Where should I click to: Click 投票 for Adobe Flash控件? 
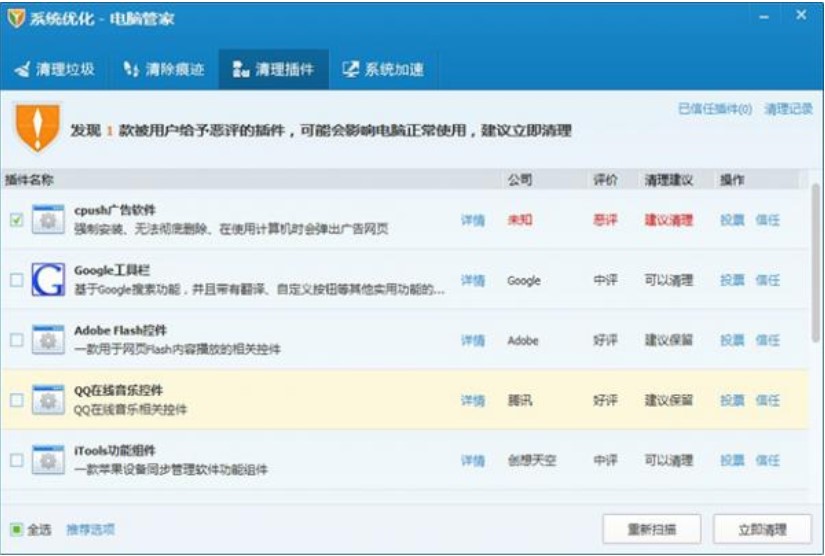[x=732, y=340]
